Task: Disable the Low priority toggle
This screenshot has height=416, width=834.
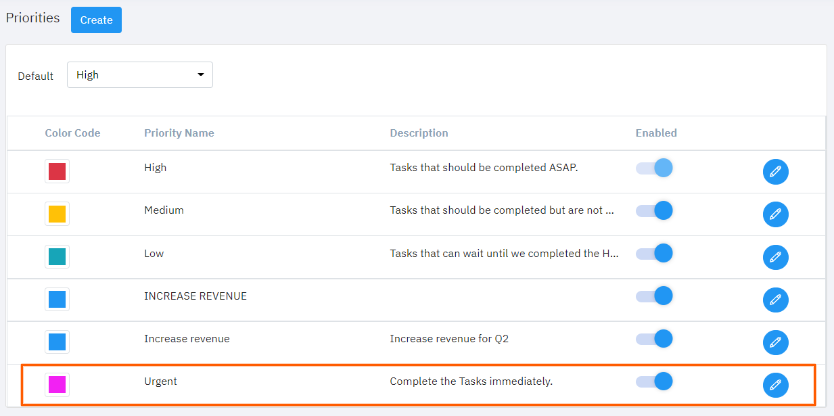Action: (x=655, y=253)
